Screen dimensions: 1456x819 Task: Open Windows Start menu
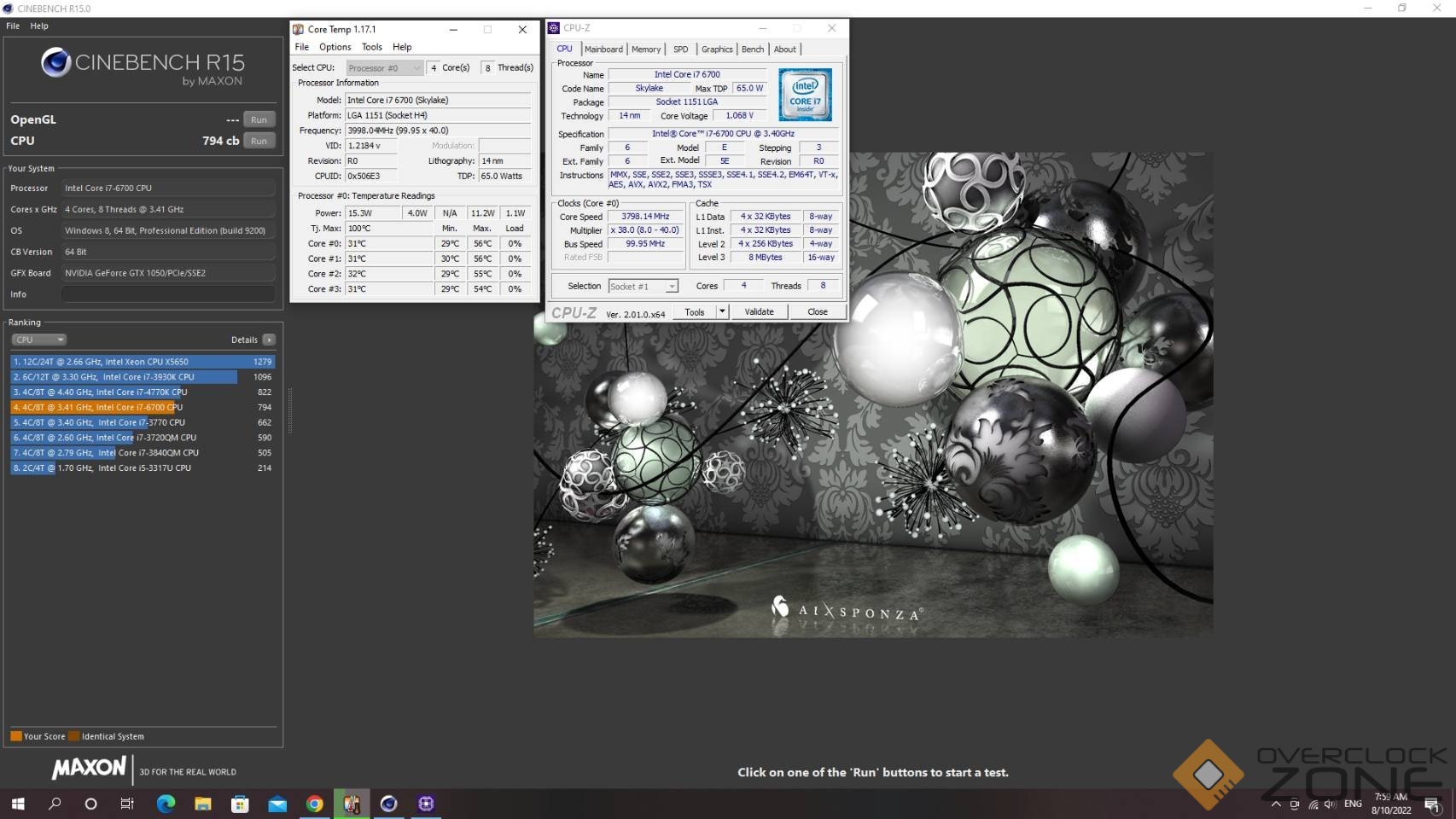tap(18, 804)
